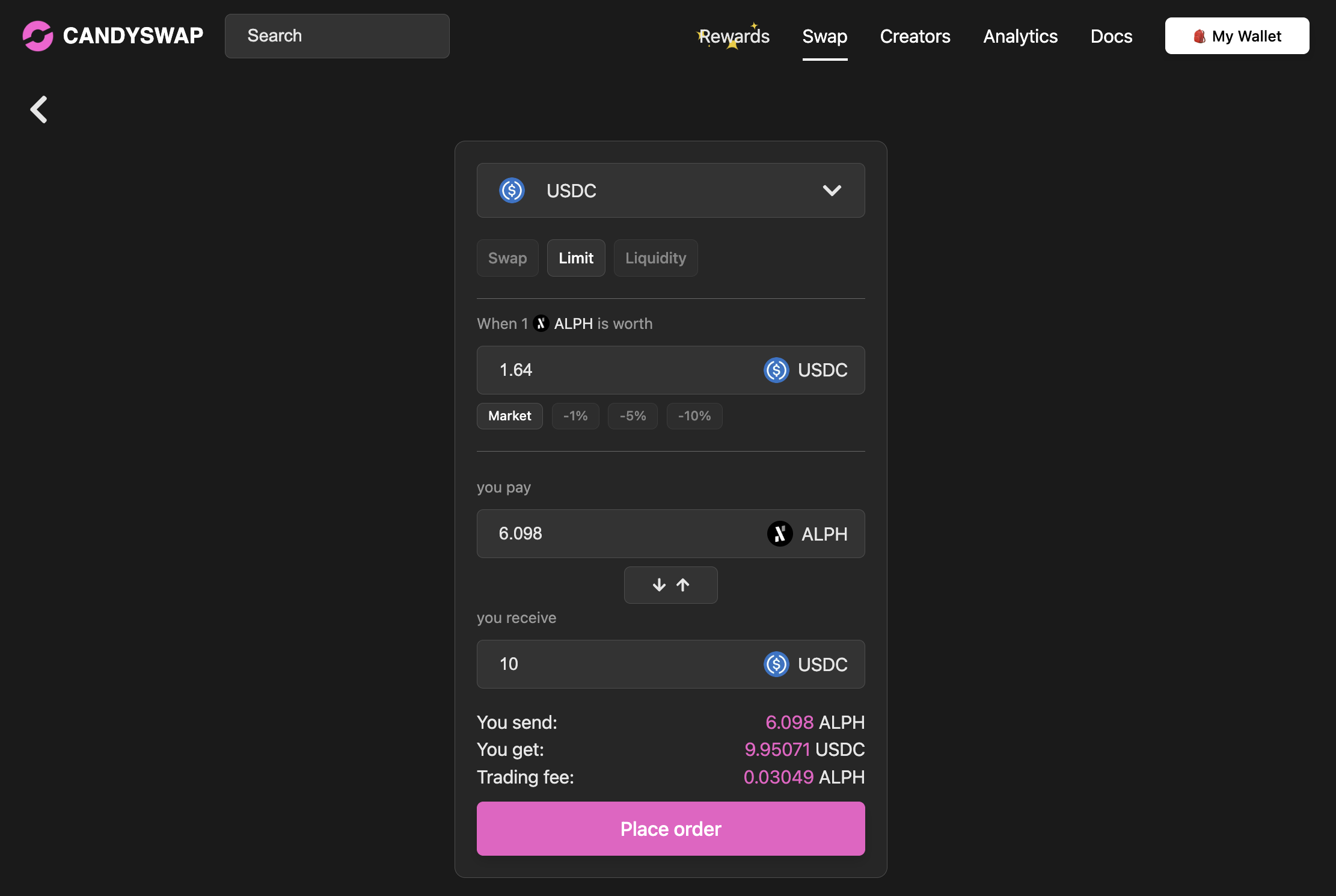Screen dimensions: 1336x896
Task: Switch to the Liquidity tab
Action: coord(655,258)
